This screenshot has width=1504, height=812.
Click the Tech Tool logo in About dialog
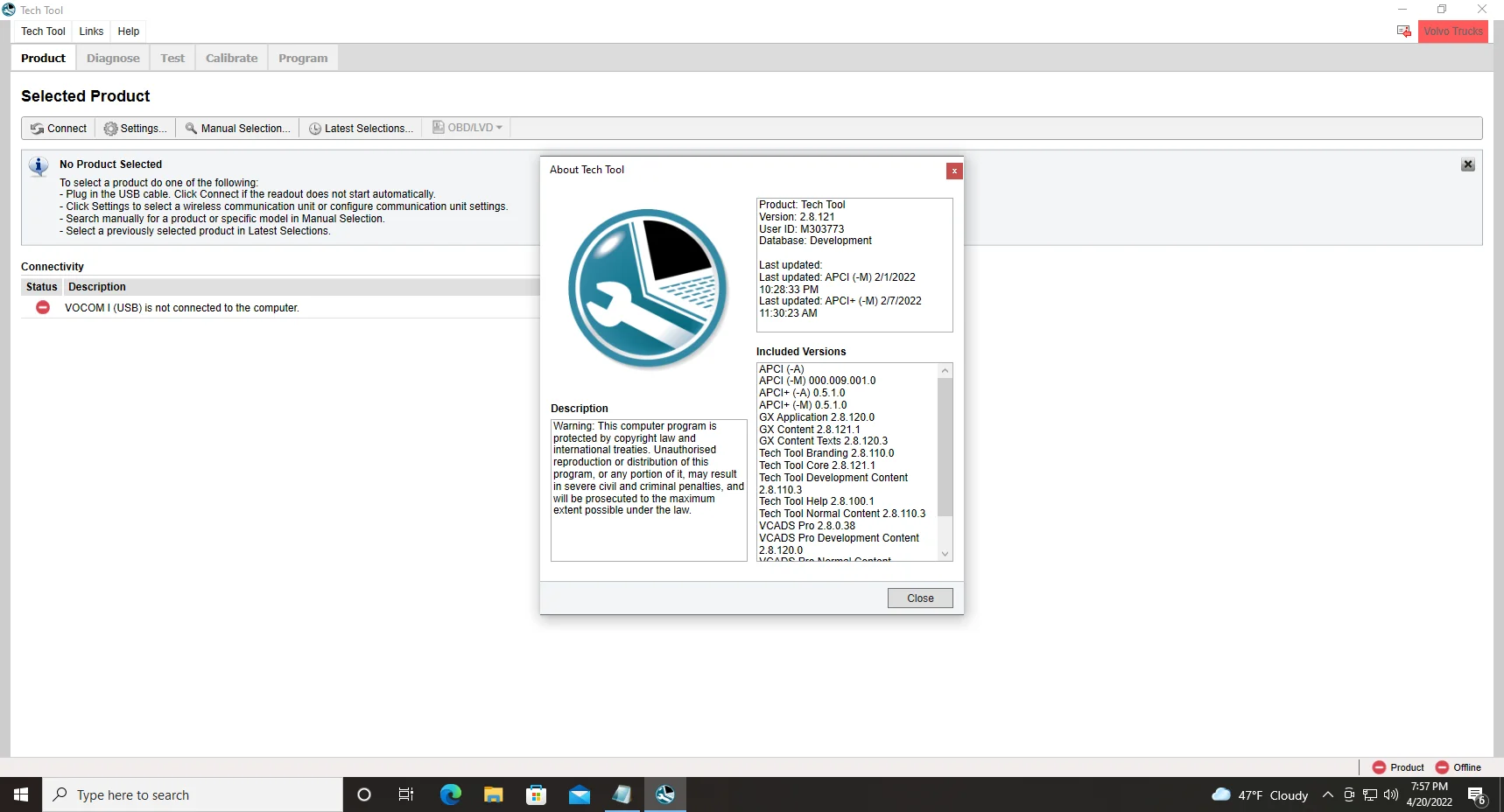coord(647,288)
